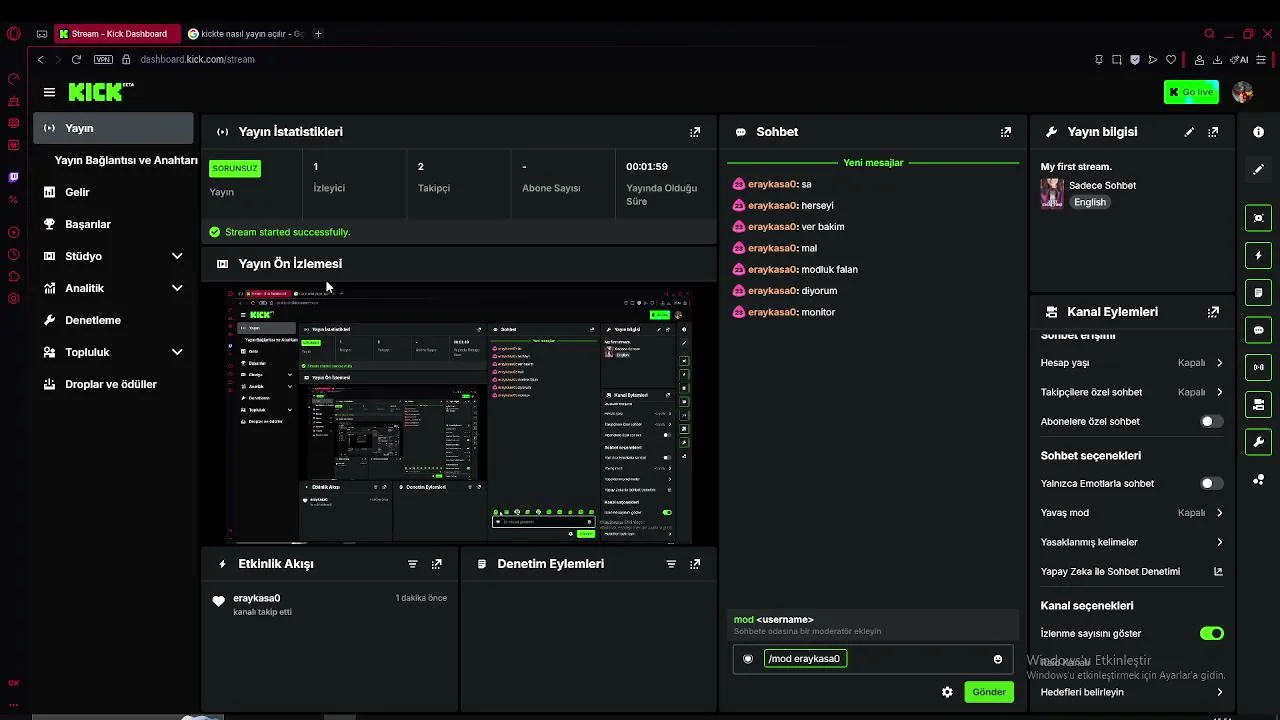Open Opera sidebar settings gear
1280x720 pixels.
click(x=13, y=298)
